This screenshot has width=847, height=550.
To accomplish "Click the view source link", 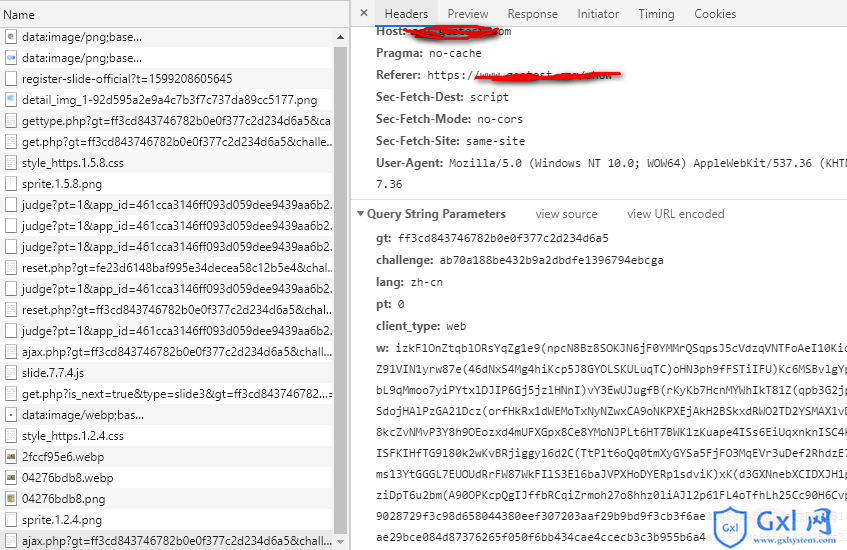I will click(x=566, y=214).
